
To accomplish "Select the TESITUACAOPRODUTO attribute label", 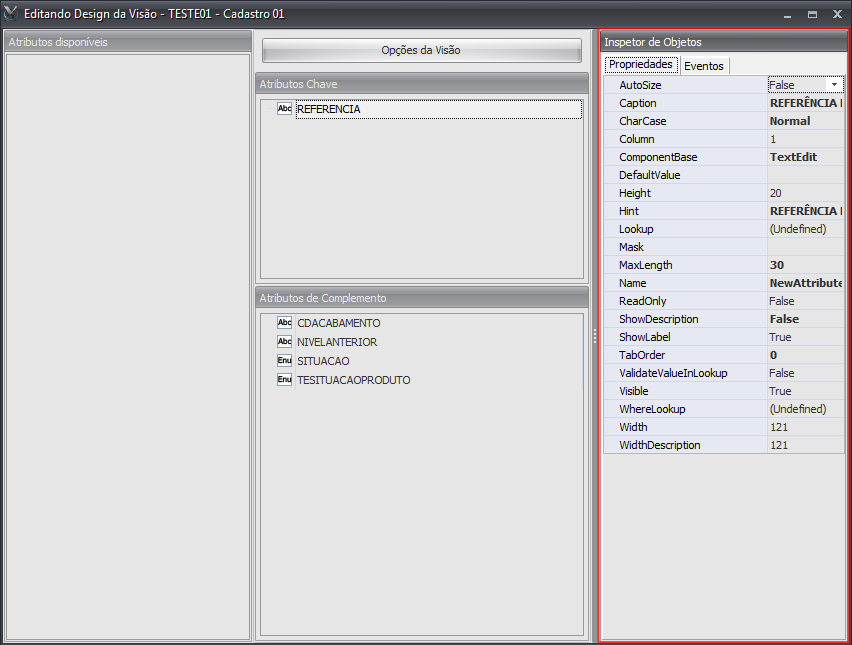I will tap(353, 380).
